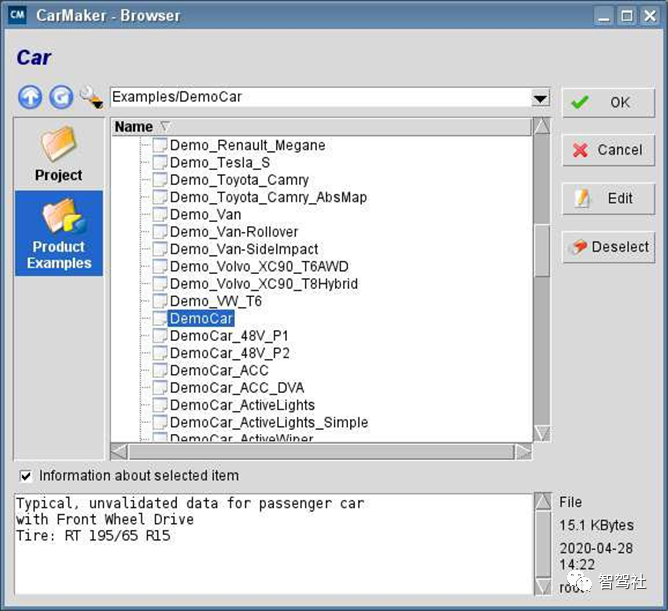Select the Product Examples panel

(x=59, y=233)
